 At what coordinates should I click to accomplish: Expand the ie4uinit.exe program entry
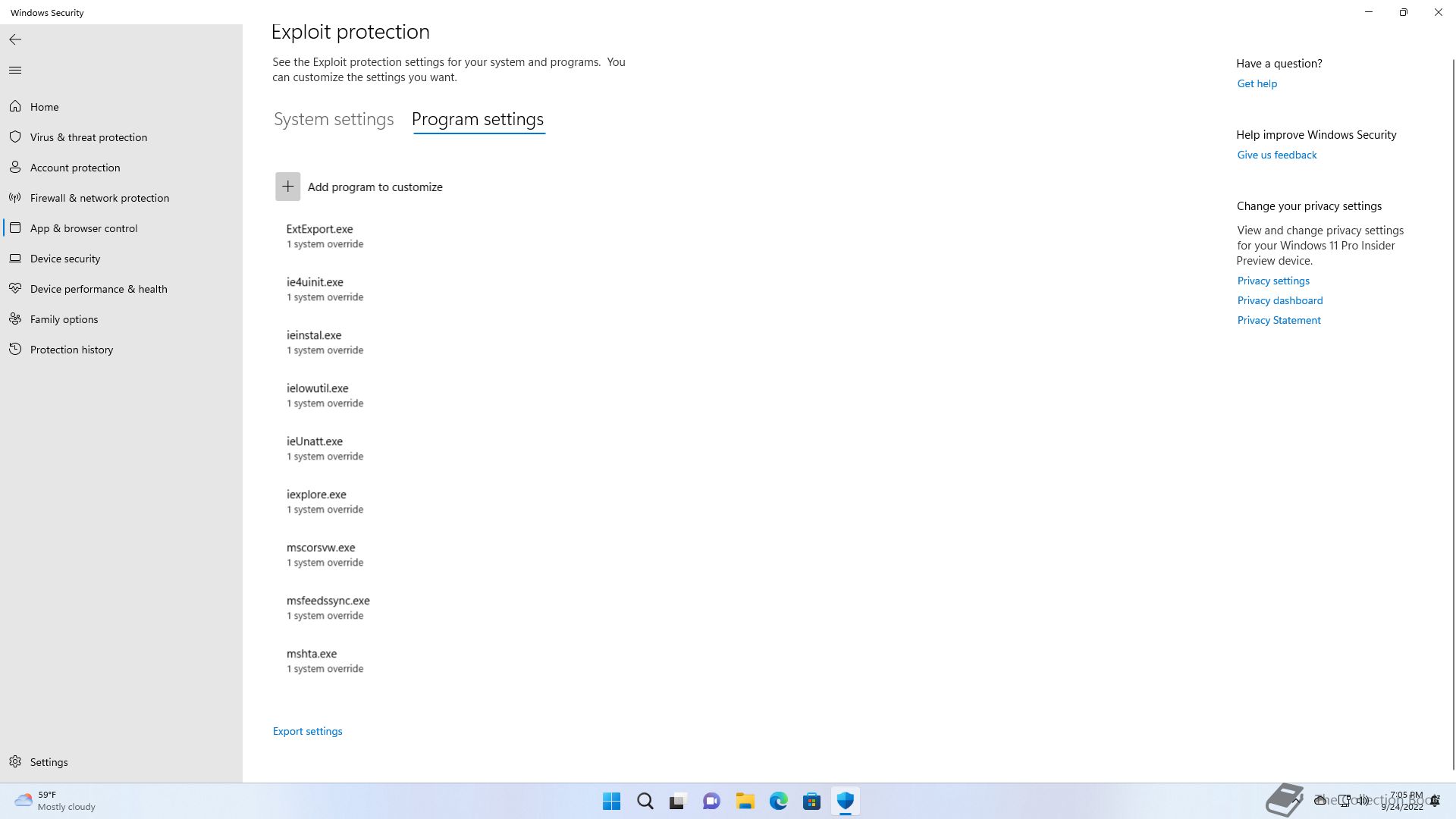point(325,289)
